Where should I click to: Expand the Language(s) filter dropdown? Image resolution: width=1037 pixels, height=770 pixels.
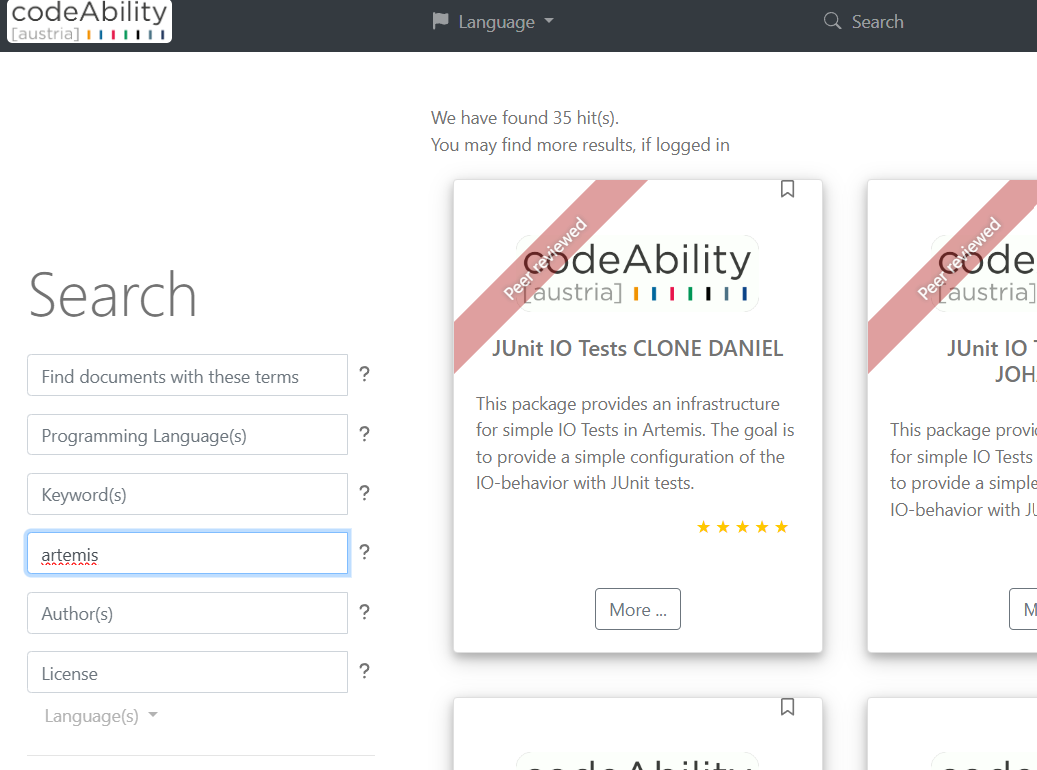pyautogui.click(x=101, y=716)
